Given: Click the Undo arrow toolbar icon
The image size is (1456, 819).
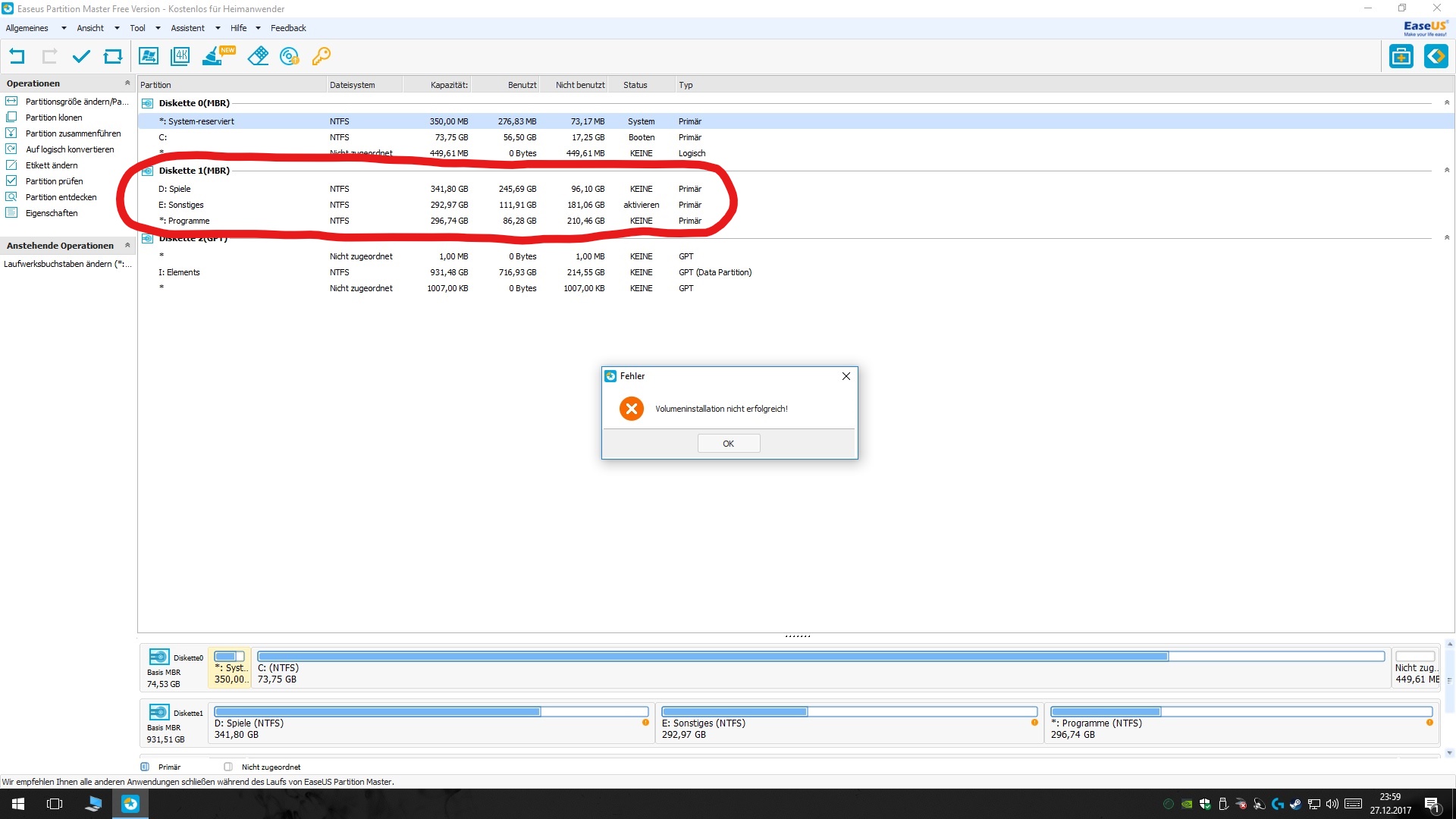Looking at the screenshot, I should click(17, 56).
